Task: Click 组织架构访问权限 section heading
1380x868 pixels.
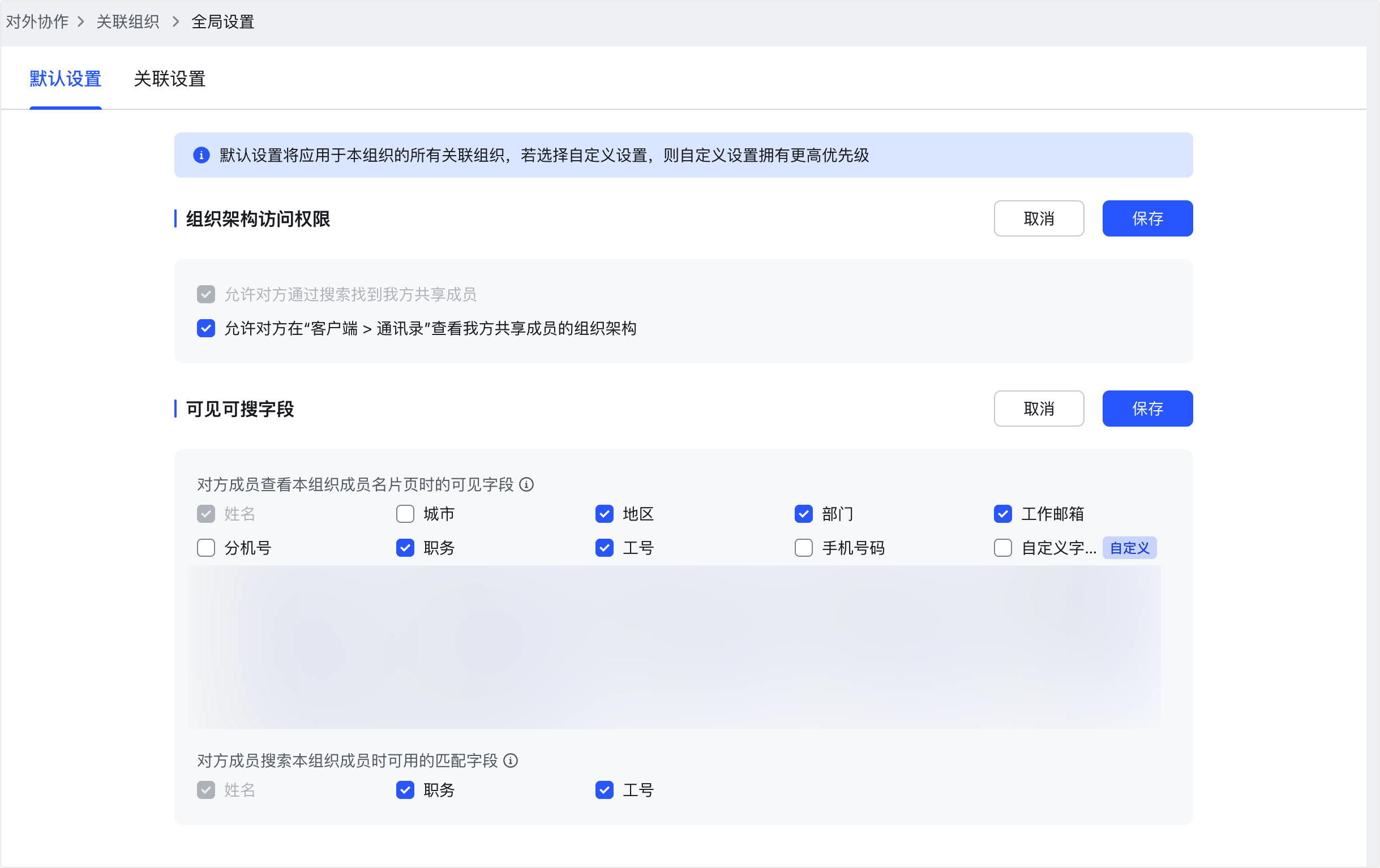Action: coord(258,219)
